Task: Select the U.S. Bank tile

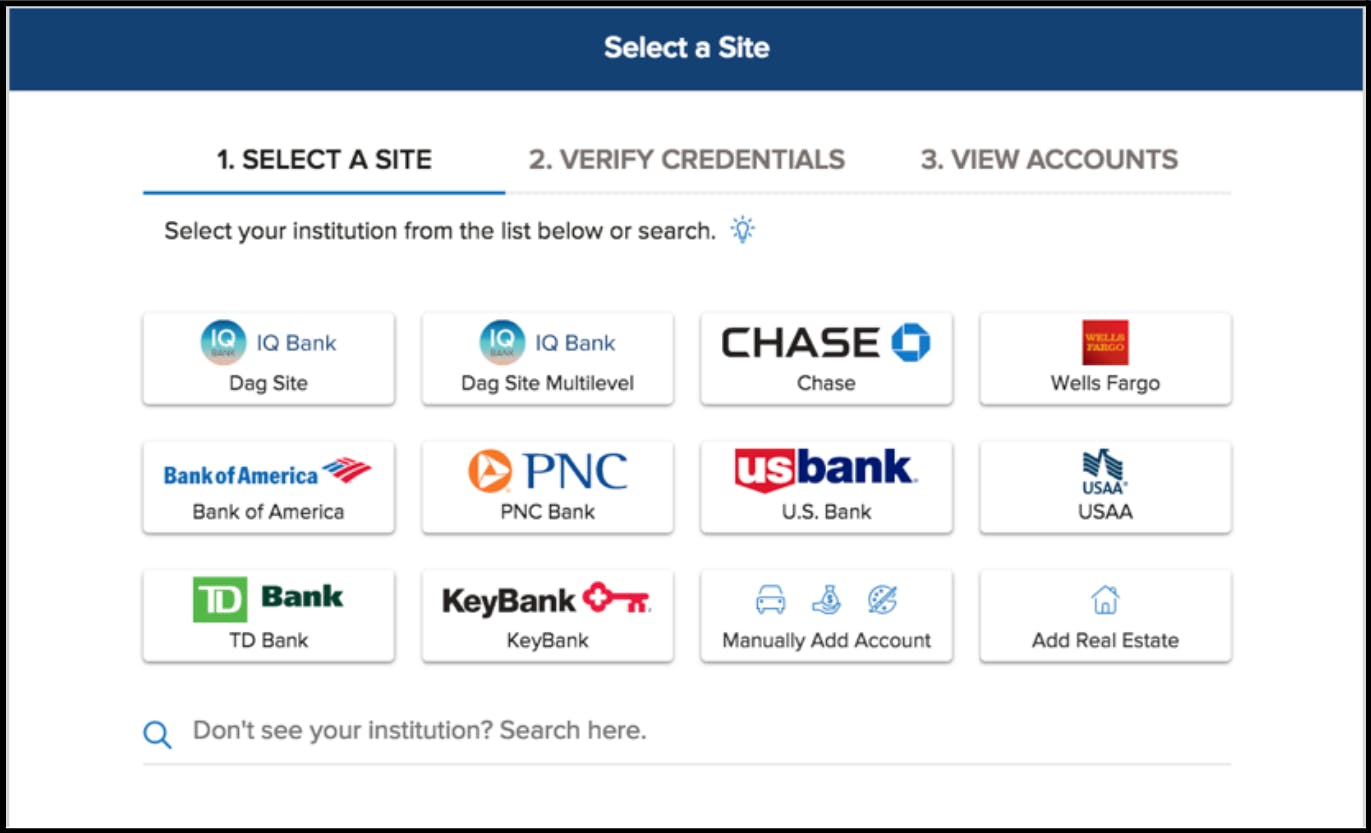Action: pos(826,488)
